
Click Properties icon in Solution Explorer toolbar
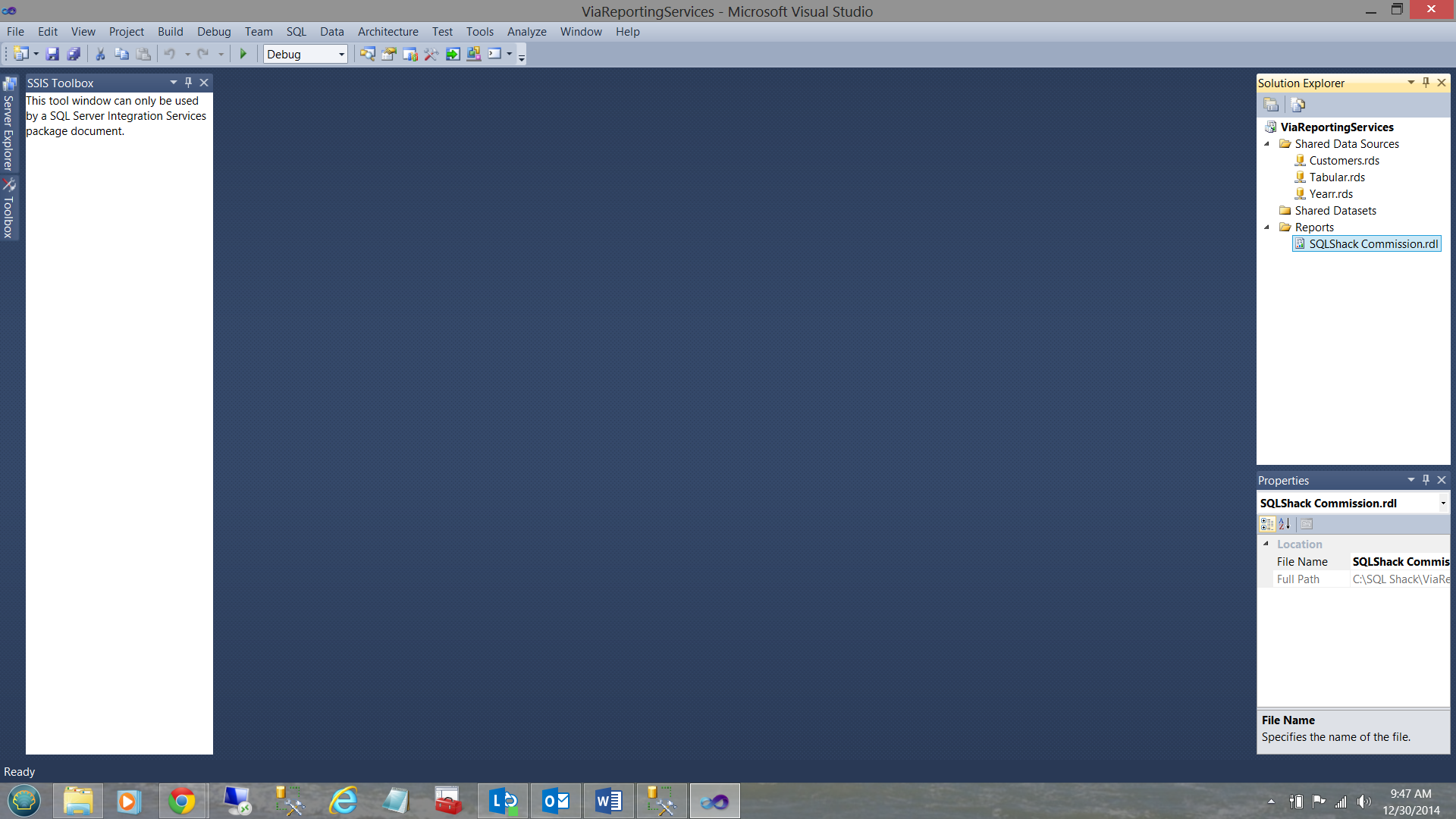(1271, 105)
